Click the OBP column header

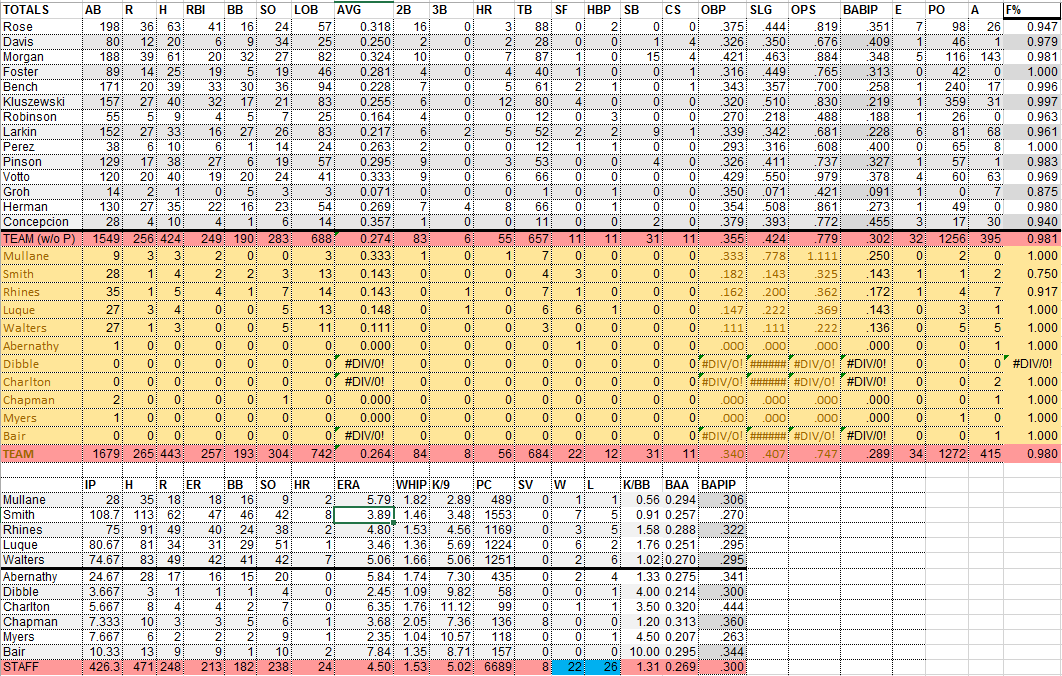723,9
